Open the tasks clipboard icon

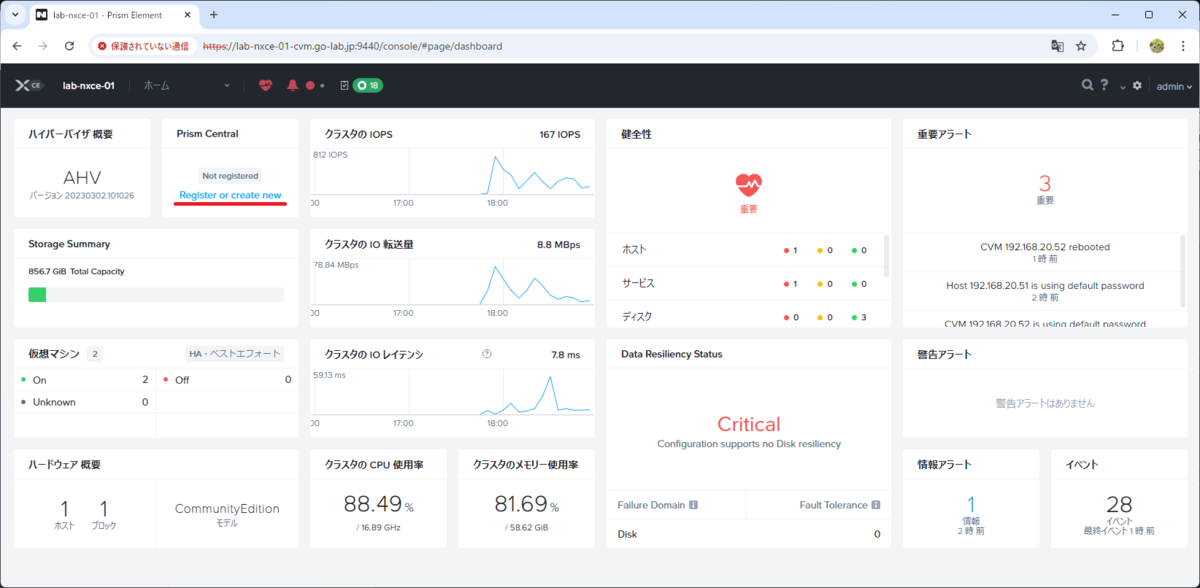pos(345,86)
